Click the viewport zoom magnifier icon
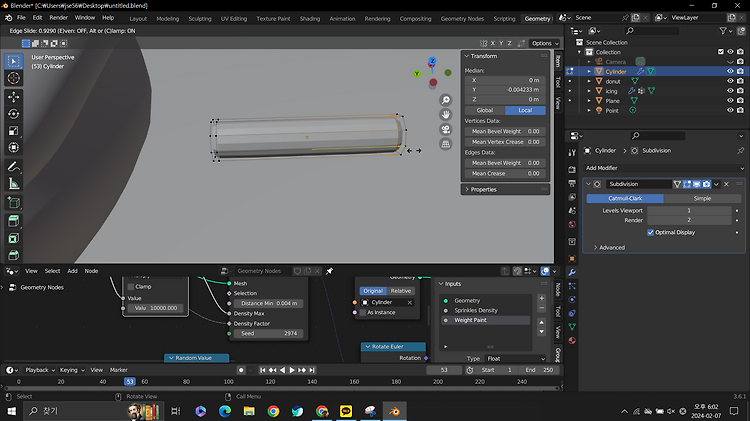 pos(446,100)
